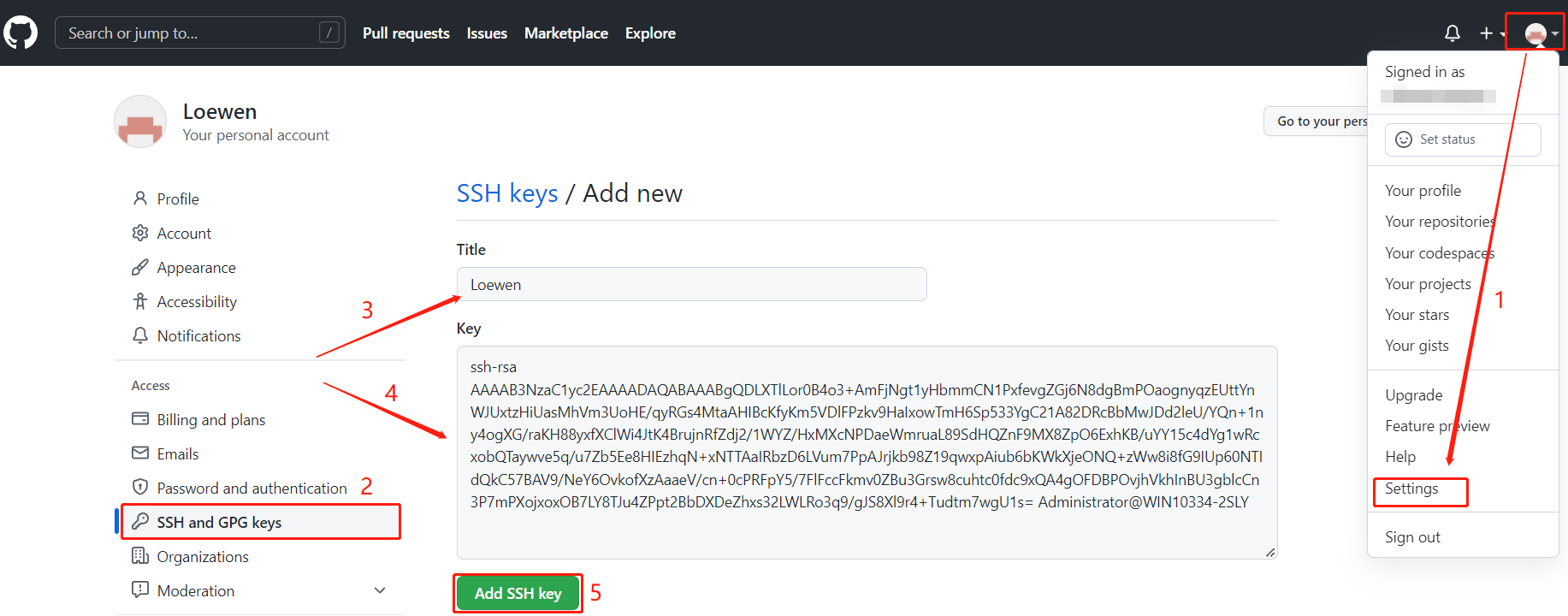The width and height of the screenshot is (1568, 616).
Task: Click the Set status smiley icon
Action: pyautogui.click(x=1404, y=139)
